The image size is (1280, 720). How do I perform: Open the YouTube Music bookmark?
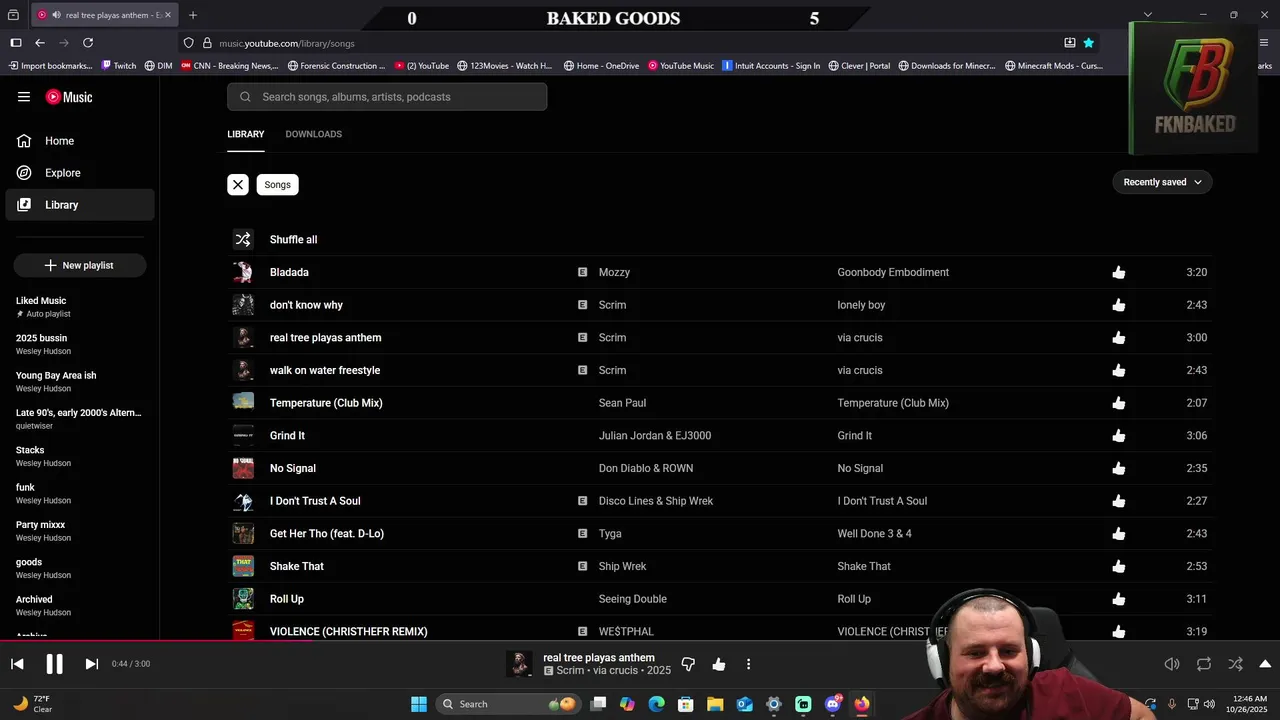point(681,66)
